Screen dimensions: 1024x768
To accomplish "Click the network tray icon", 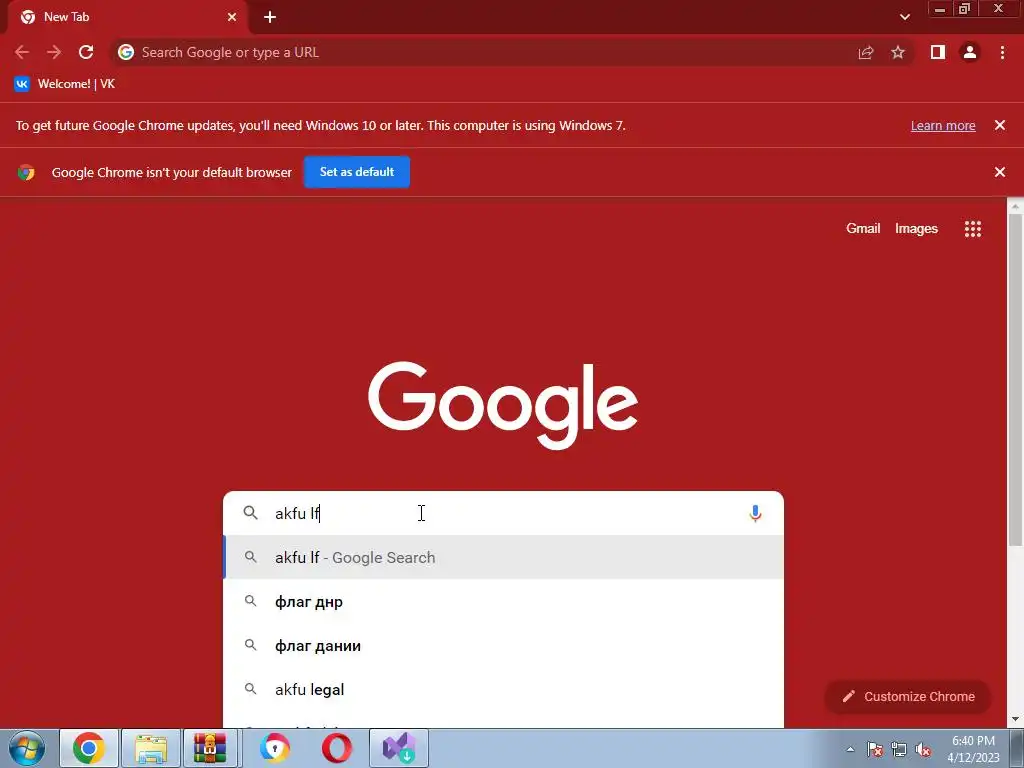I will [899, 749].
